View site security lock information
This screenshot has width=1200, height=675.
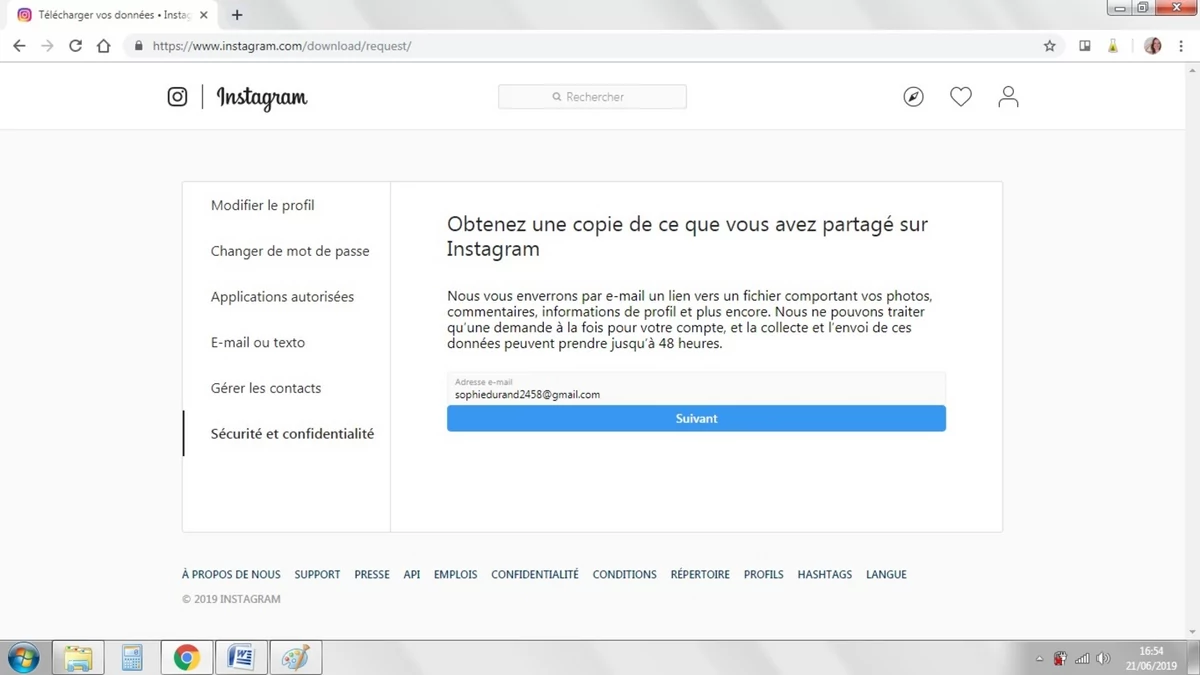pyautogui.click(x=138, y=46)
